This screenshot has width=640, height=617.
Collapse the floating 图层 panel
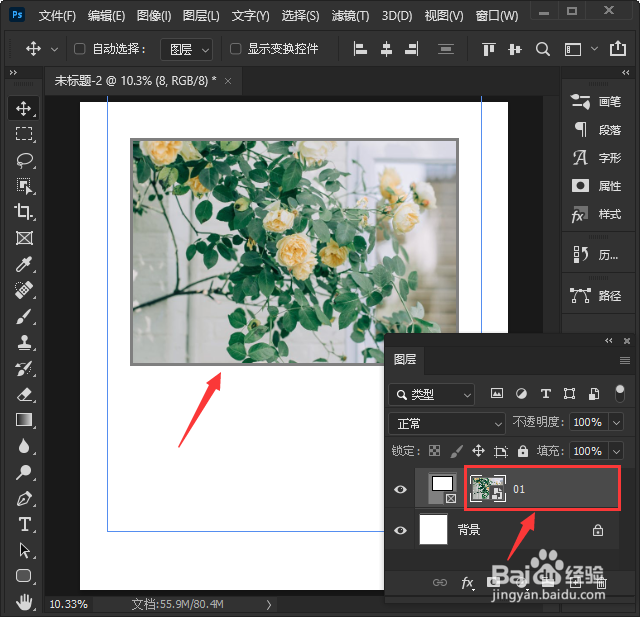click(x=609, y=340)
